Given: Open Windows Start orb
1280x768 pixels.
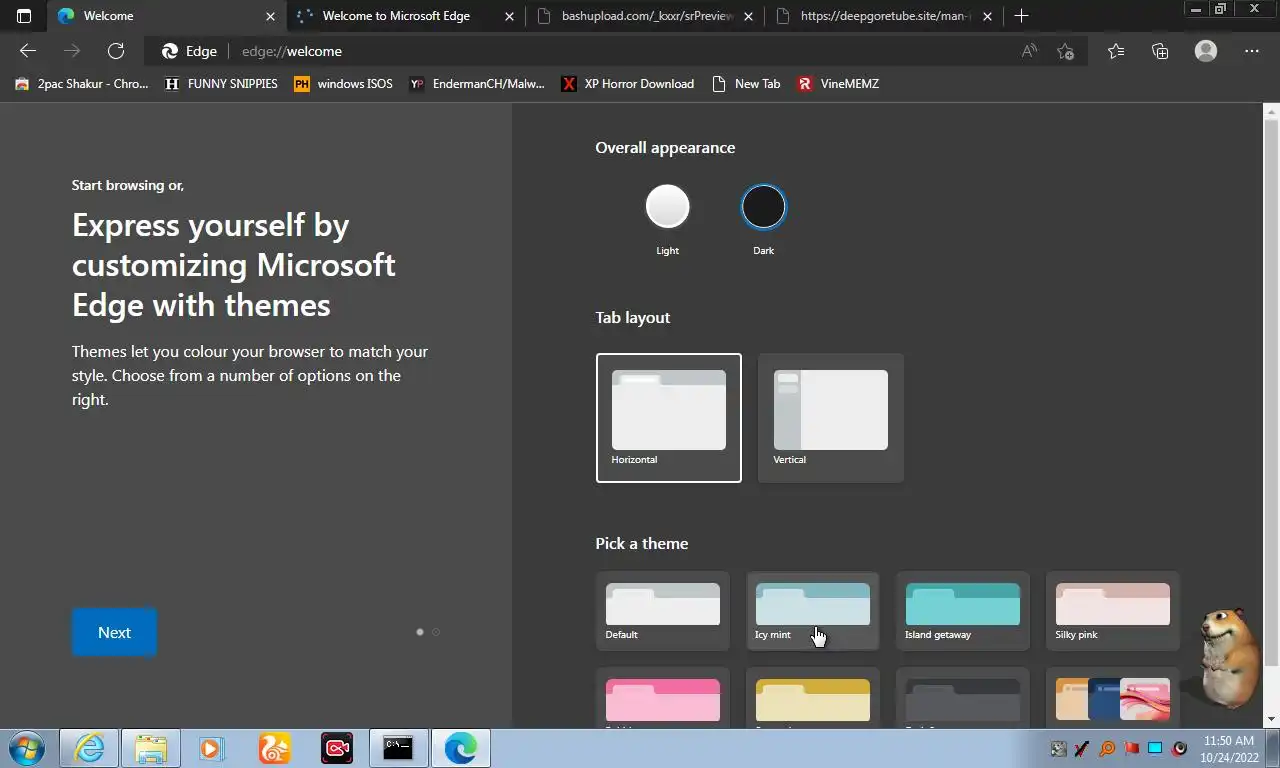Looking at the screenshot, I should [x=26, y=748].
